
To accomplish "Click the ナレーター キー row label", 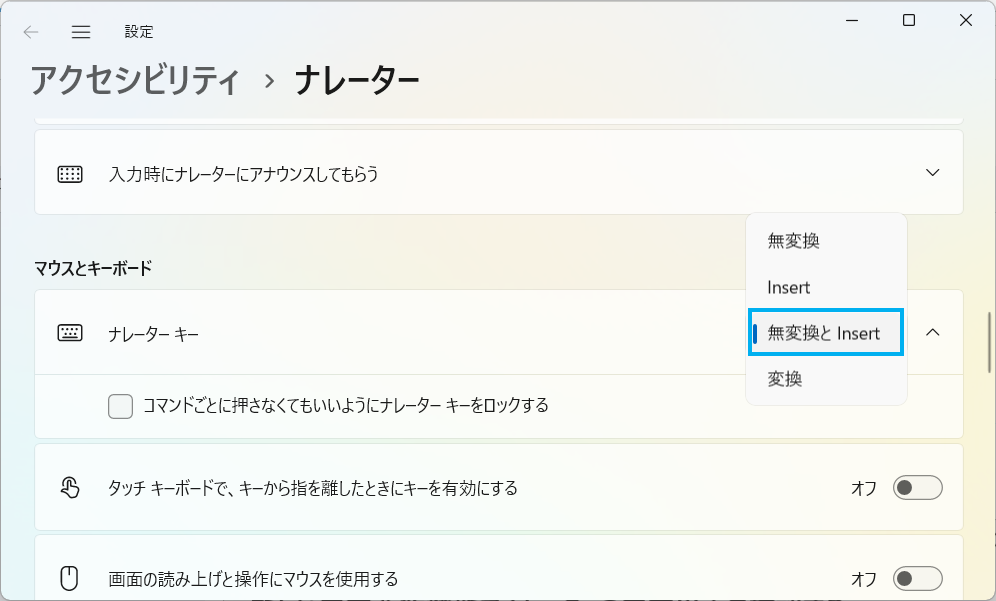I will (x=154, y=334).
